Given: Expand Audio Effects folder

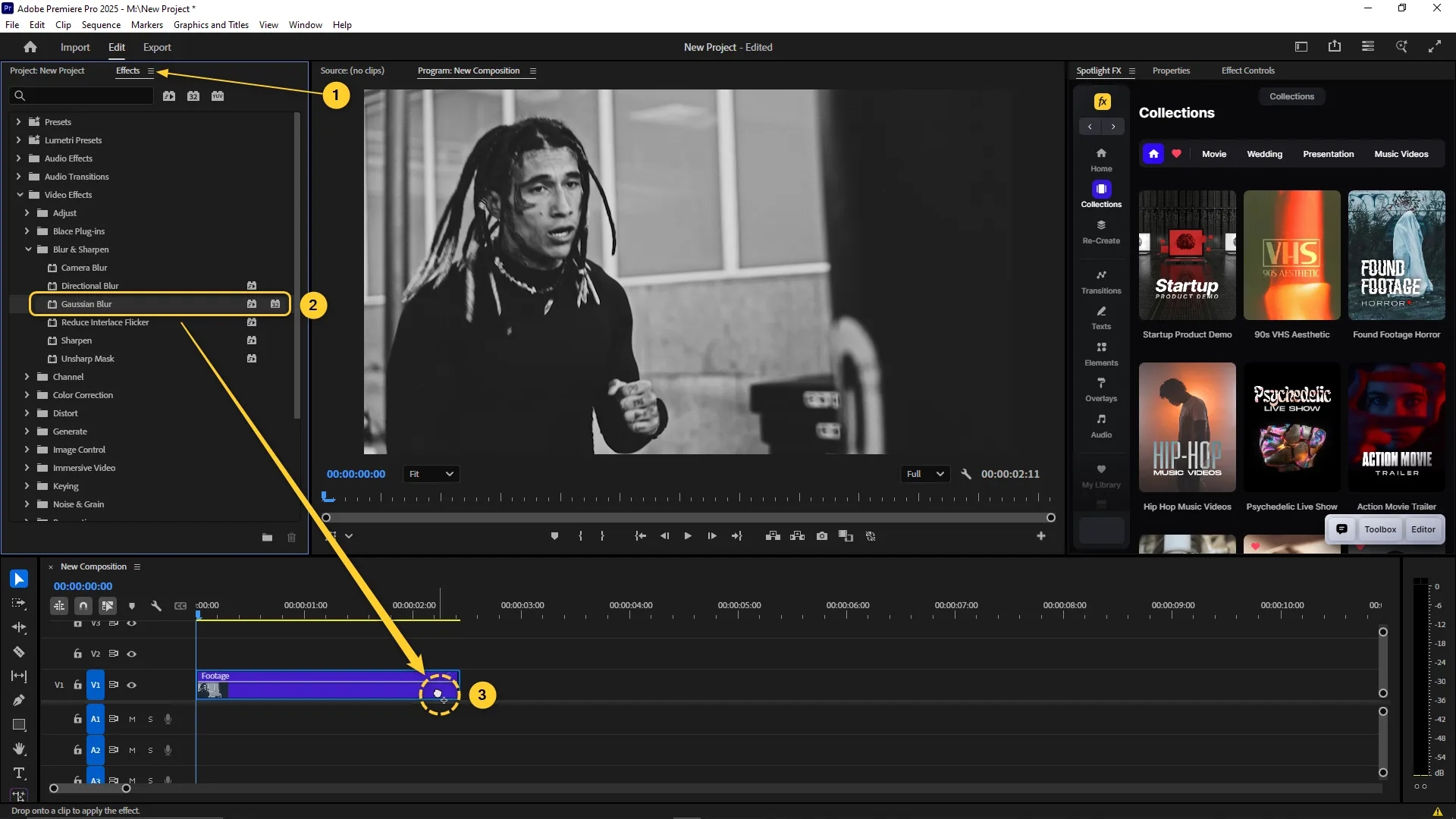Looking at the screenshot, I should [18, 158].
